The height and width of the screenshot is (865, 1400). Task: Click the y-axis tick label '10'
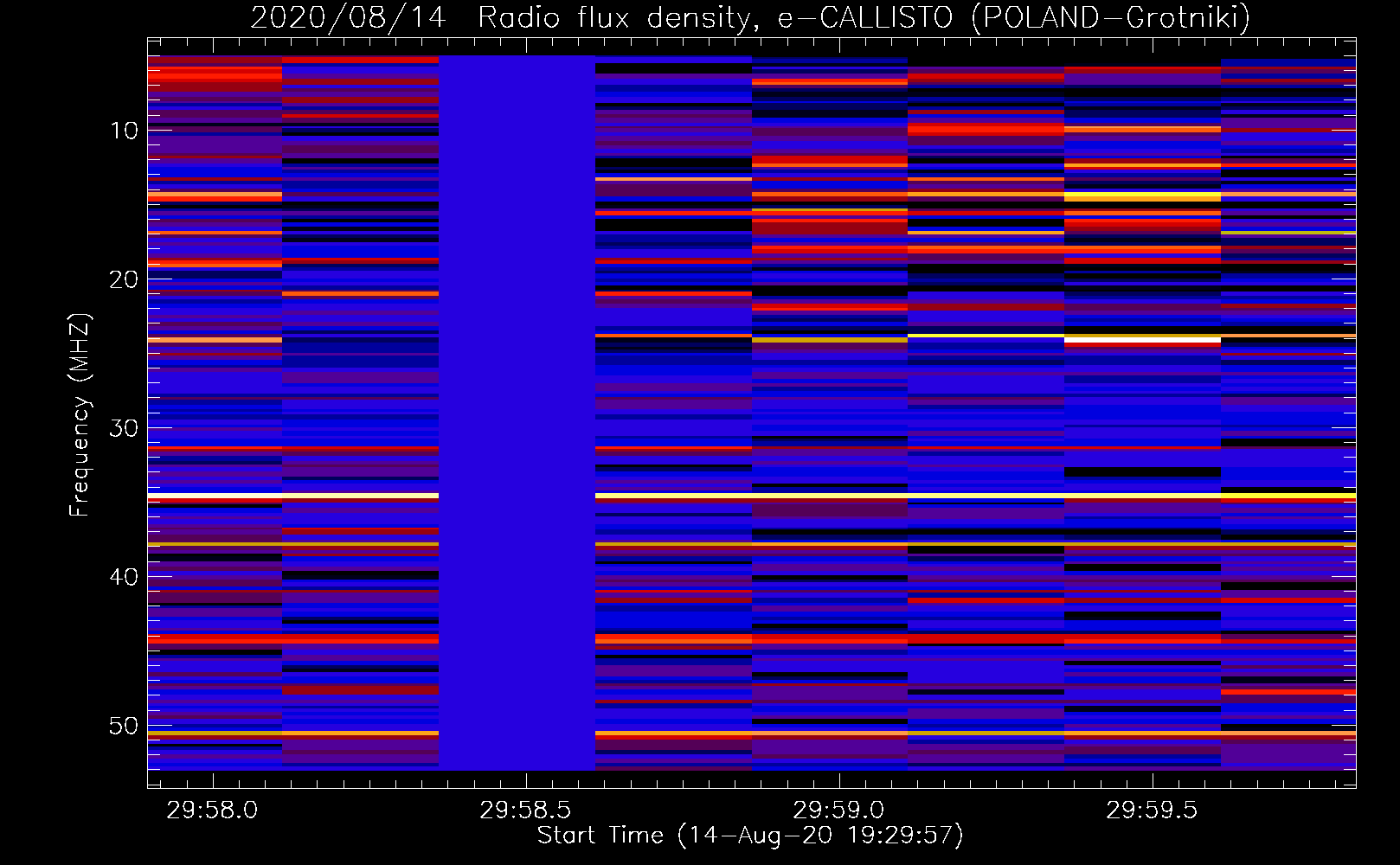[125, 131]
